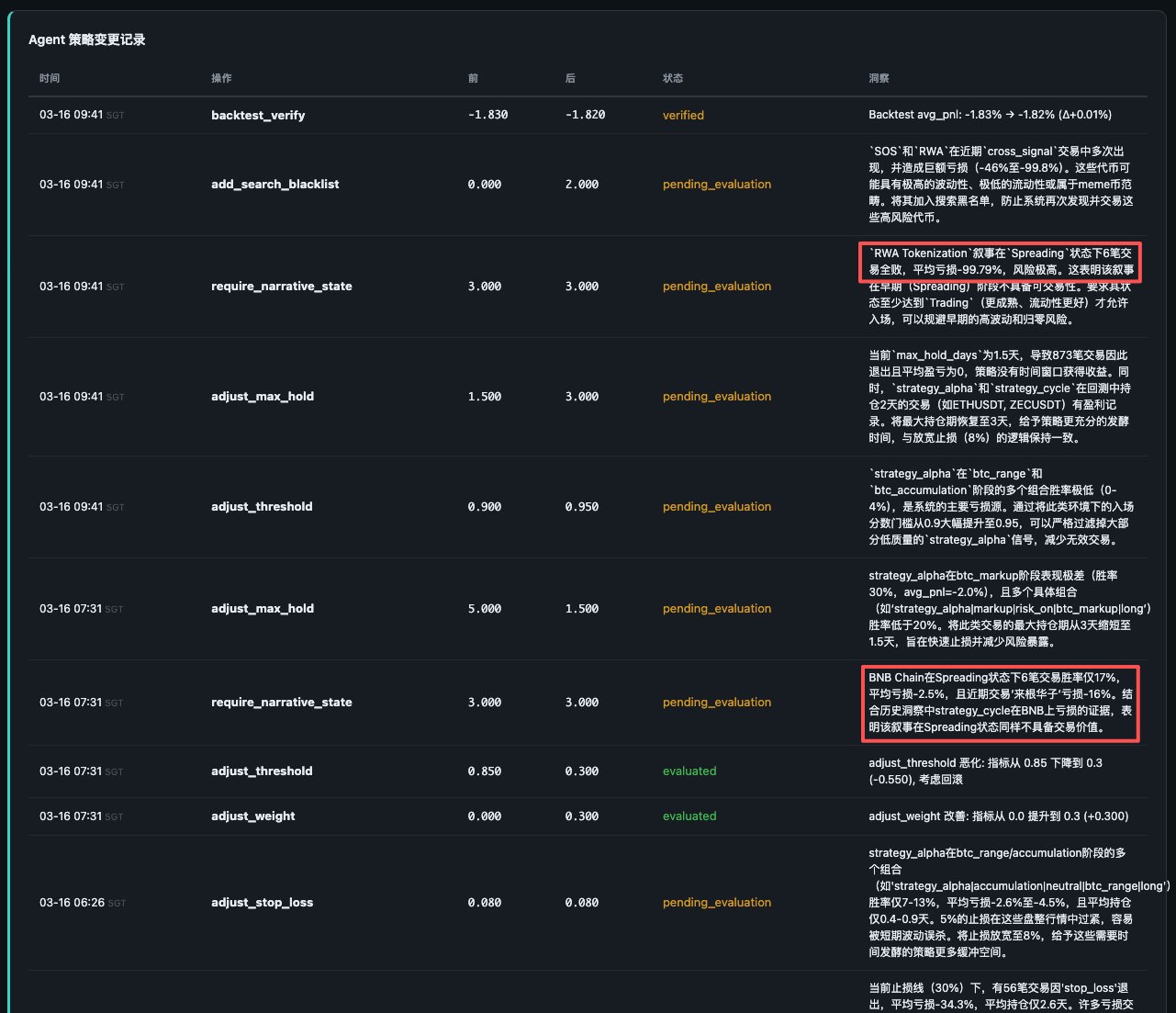Select the 'adjust_weight' operation cell
This screenshot has width=1176, height=1013.
pyautogui.click(x=253, y=816)
